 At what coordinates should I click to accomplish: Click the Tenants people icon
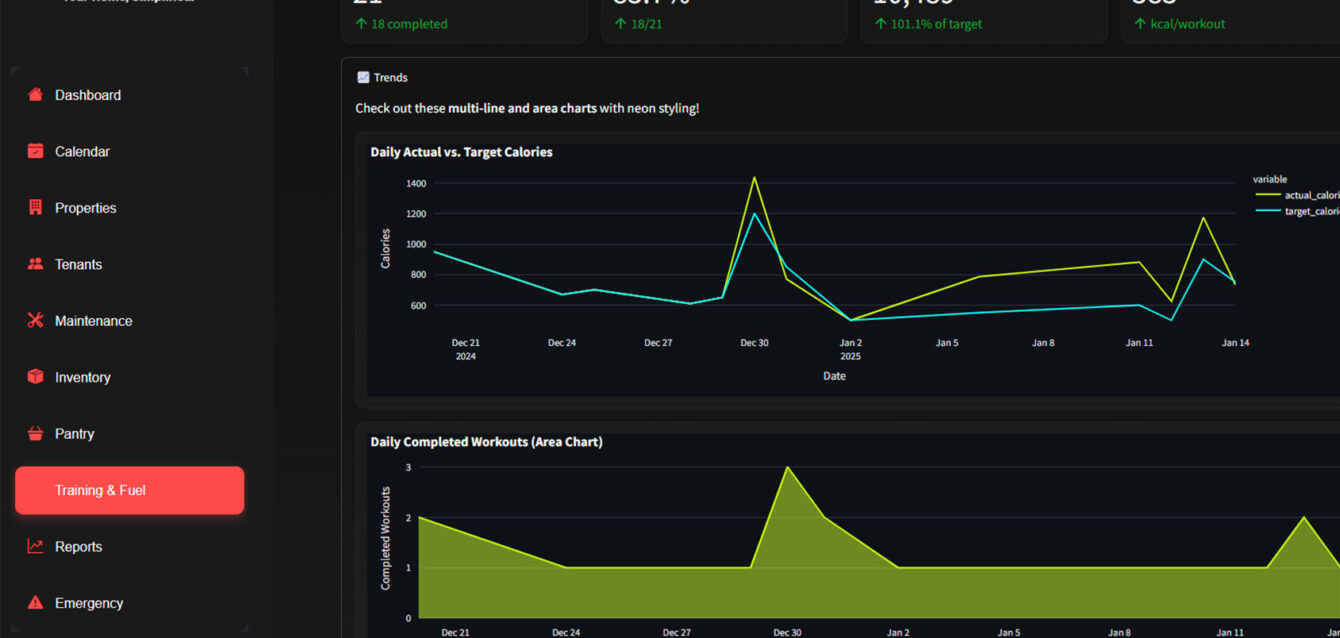36,265
